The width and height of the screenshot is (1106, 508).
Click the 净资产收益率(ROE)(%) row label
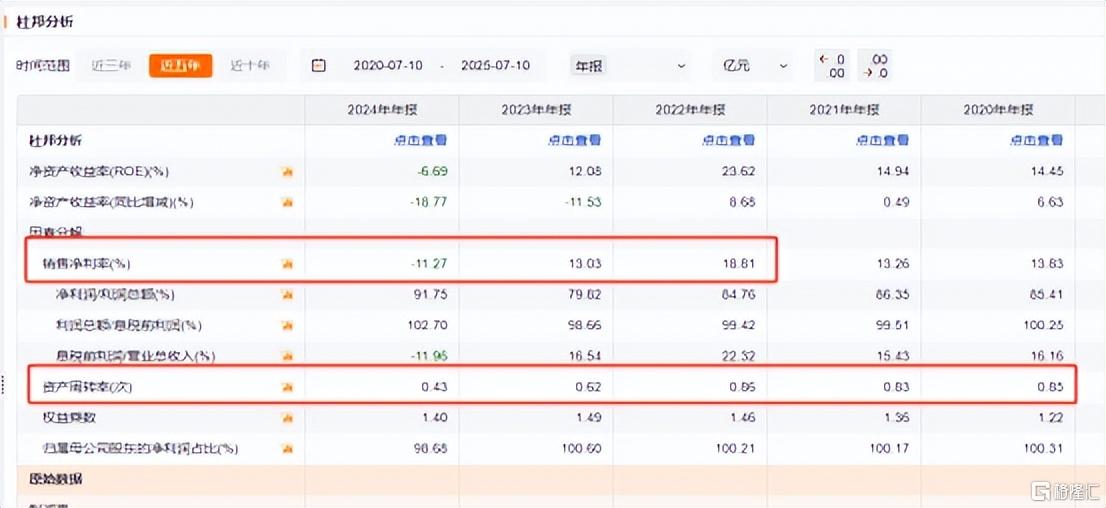[x=99, y=171]
